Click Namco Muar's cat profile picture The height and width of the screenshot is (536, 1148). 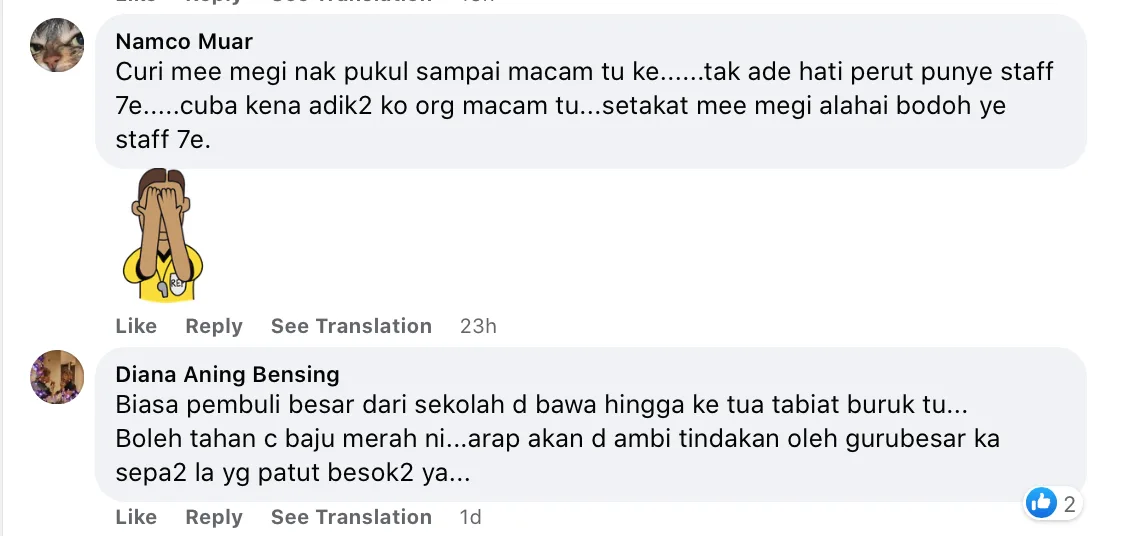tap(57, 44)
